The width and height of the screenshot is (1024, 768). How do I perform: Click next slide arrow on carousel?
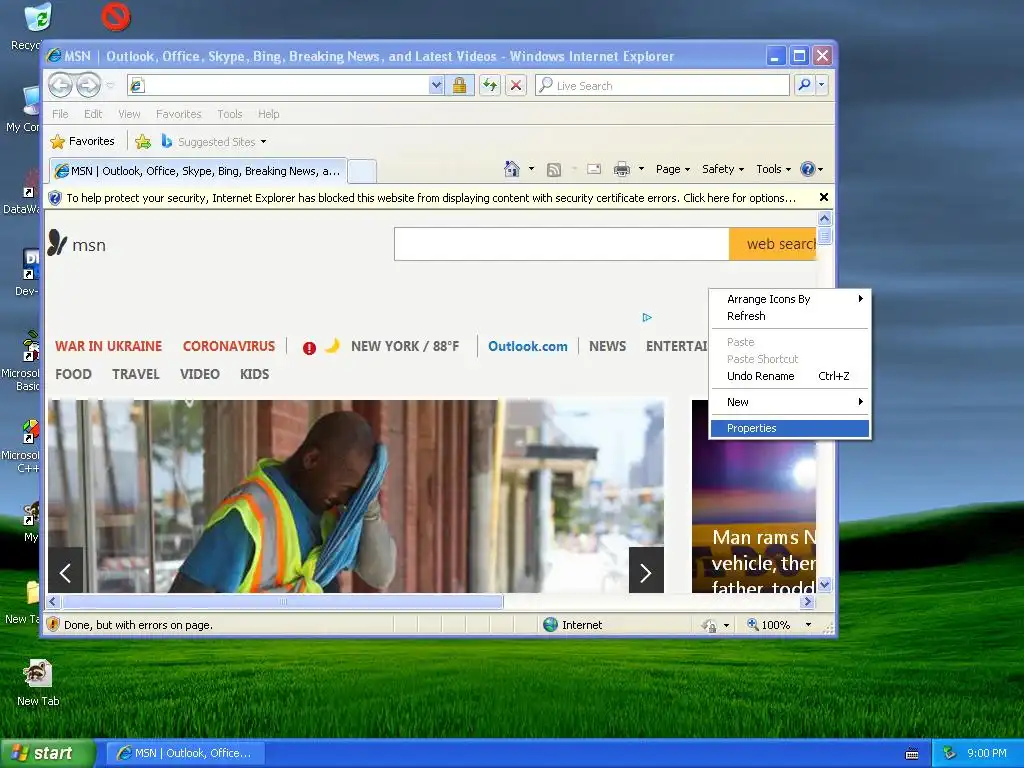(x=646, y=573)
